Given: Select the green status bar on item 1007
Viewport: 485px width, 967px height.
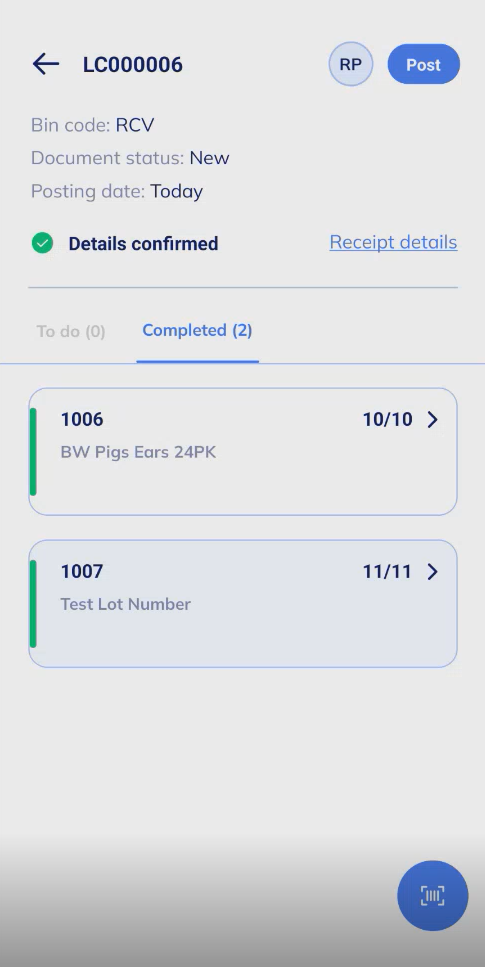Looking at the screenshot, I should (x=33, y=604).
